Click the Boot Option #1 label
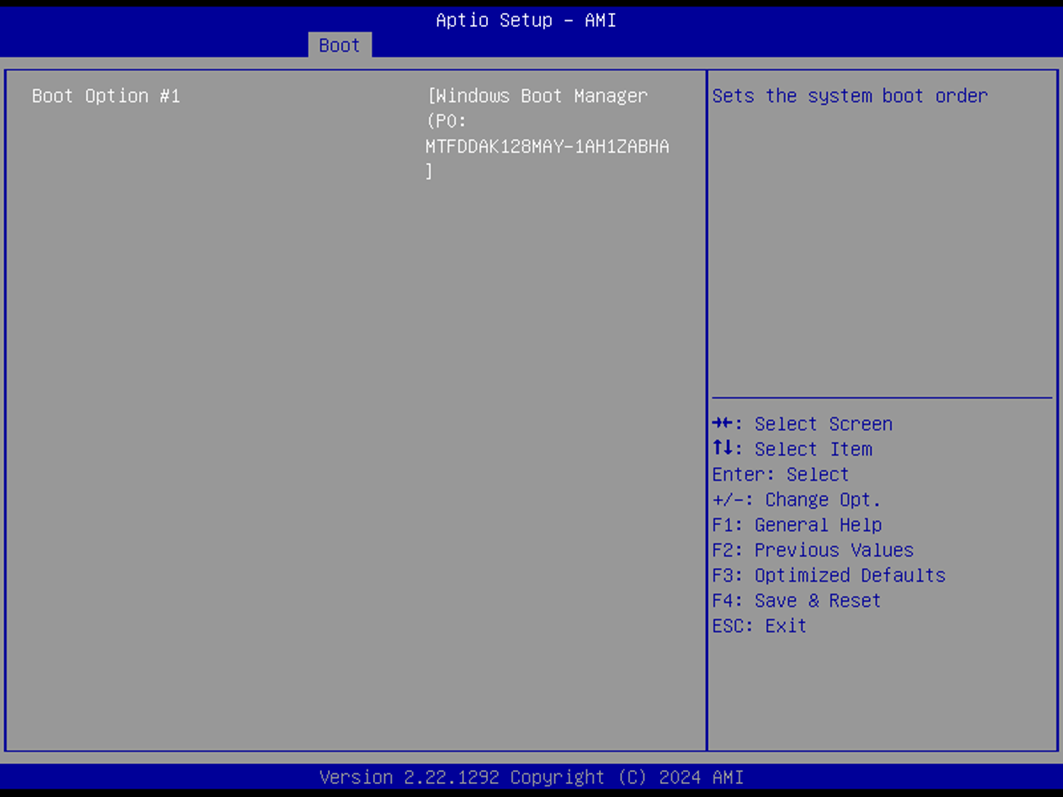This screenshot has height=797, width=1063. [x=106, y=96]
